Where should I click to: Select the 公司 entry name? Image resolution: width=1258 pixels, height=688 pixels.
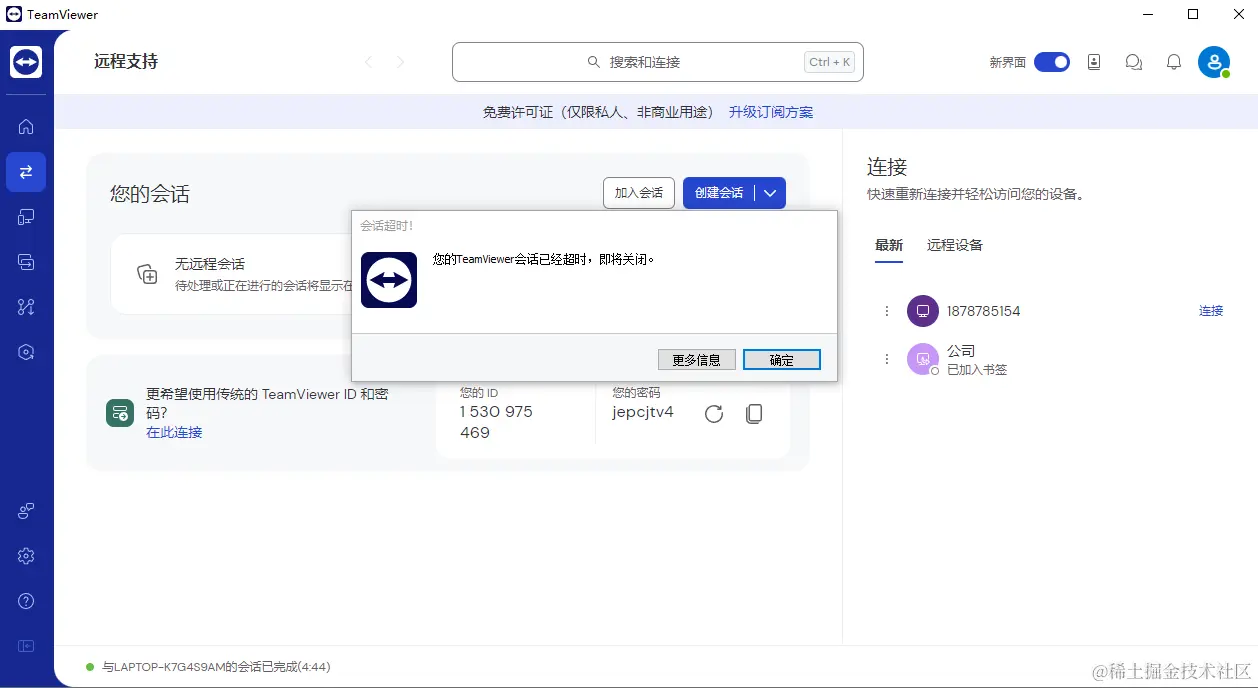coord(961,351)
